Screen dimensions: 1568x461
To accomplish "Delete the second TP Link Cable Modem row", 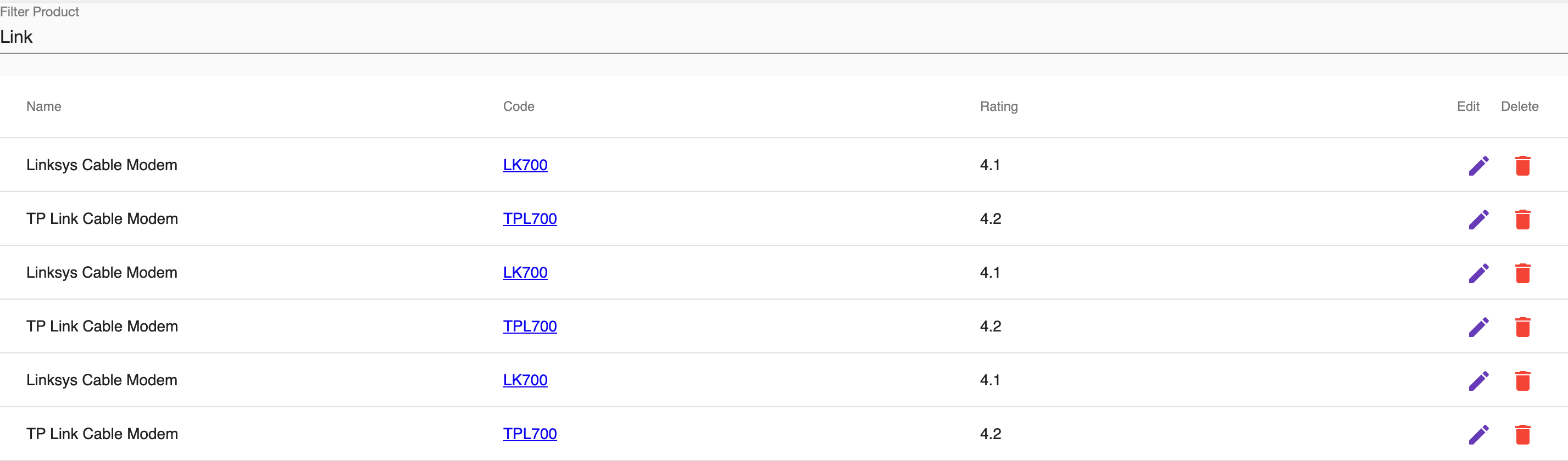I will pyautogui.click(x=1523, y=326).
